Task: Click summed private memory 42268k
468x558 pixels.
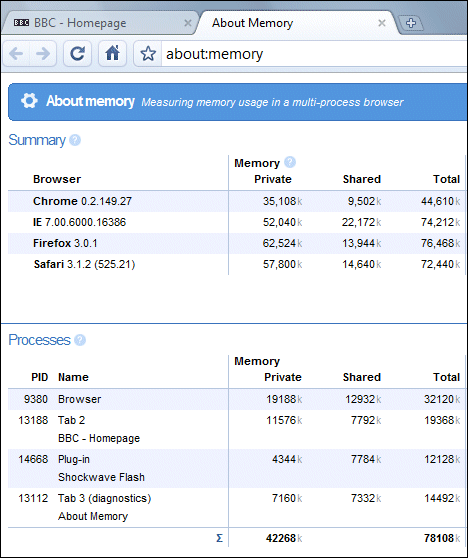Action: (x=284, y=538)
